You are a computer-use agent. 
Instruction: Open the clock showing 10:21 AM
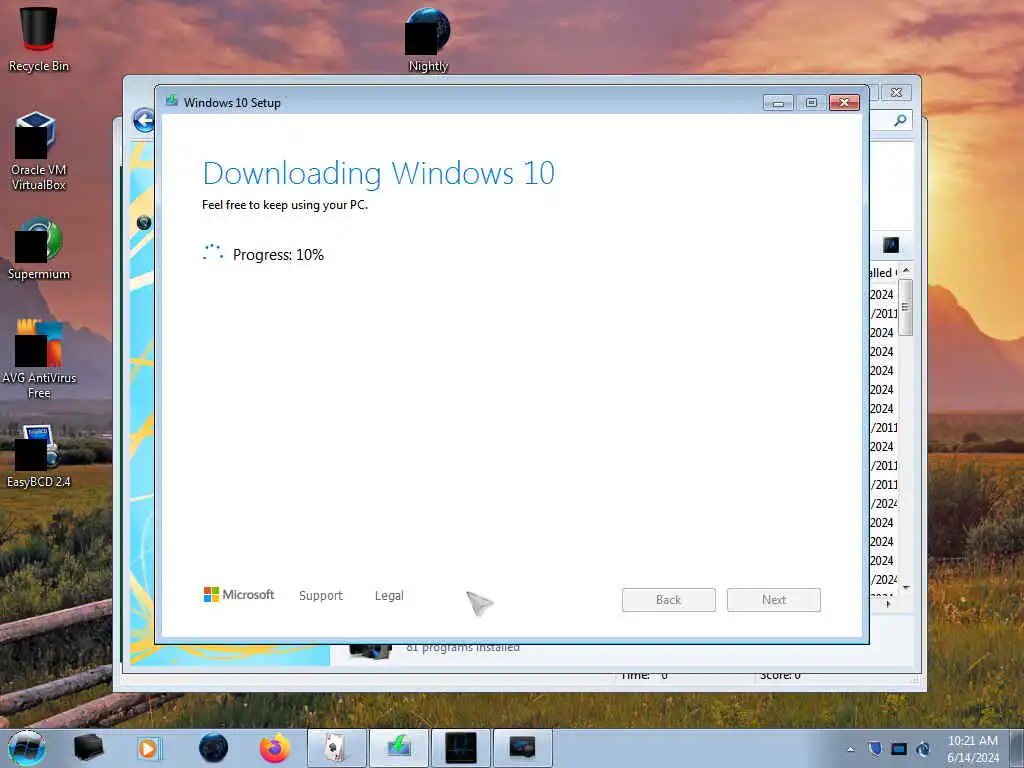tap(972, 748)
